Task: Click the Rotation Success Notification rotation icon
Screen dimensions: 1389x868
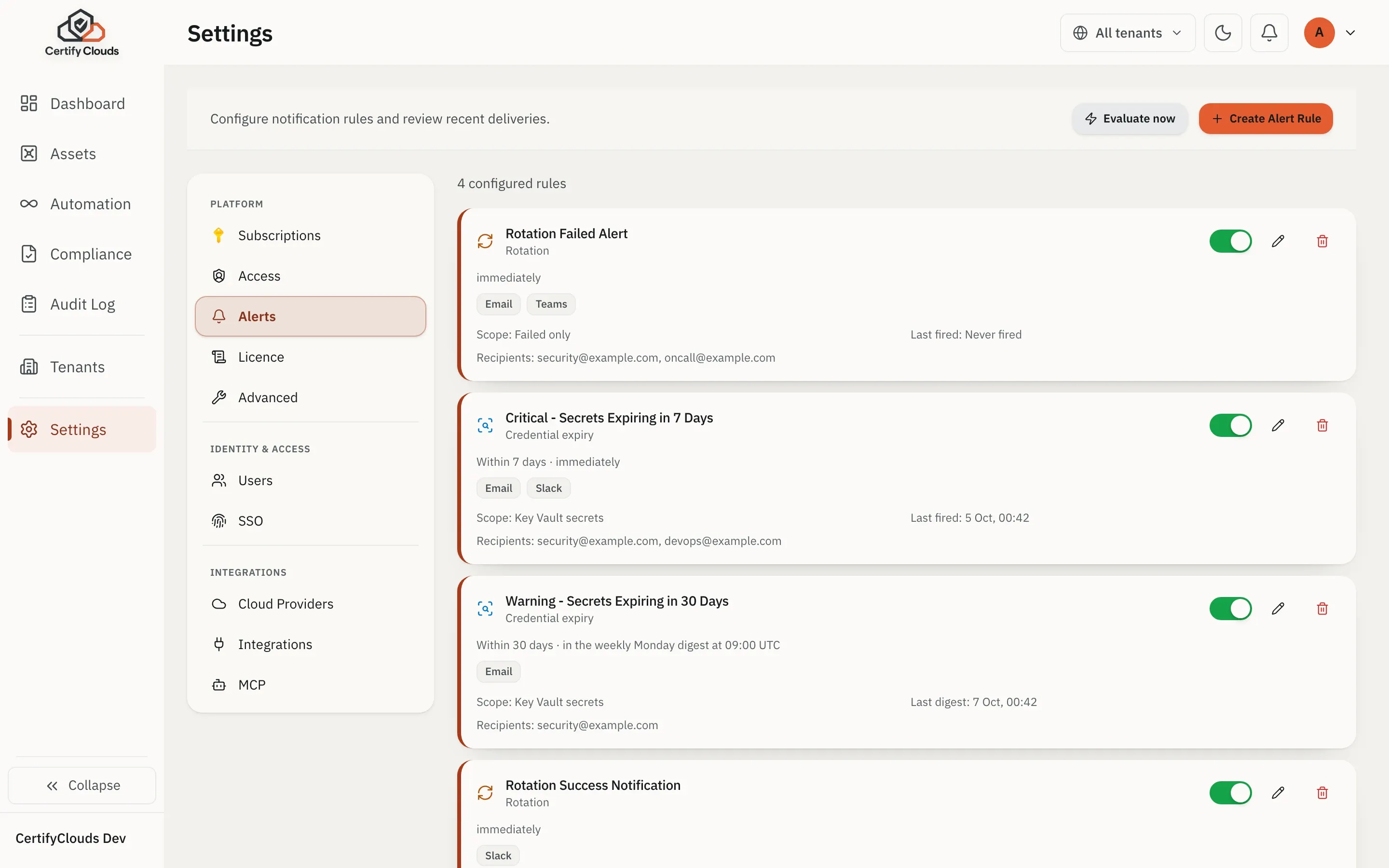Action: pos(485,793)
